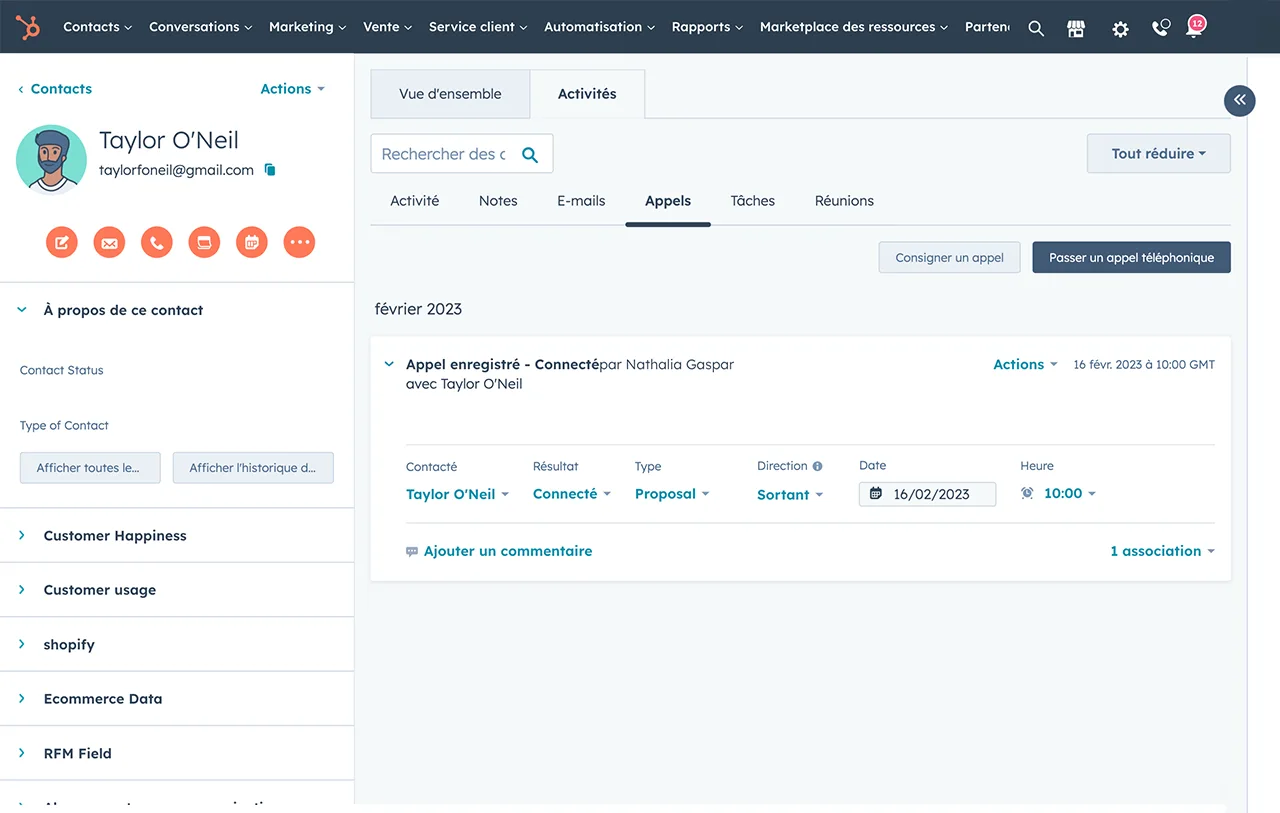Collapse the right sidebar with double-chevron button
Image resolution: width=1280 pixels, height=813 pixels.
pyautogui.click(x=1239, y=100)
